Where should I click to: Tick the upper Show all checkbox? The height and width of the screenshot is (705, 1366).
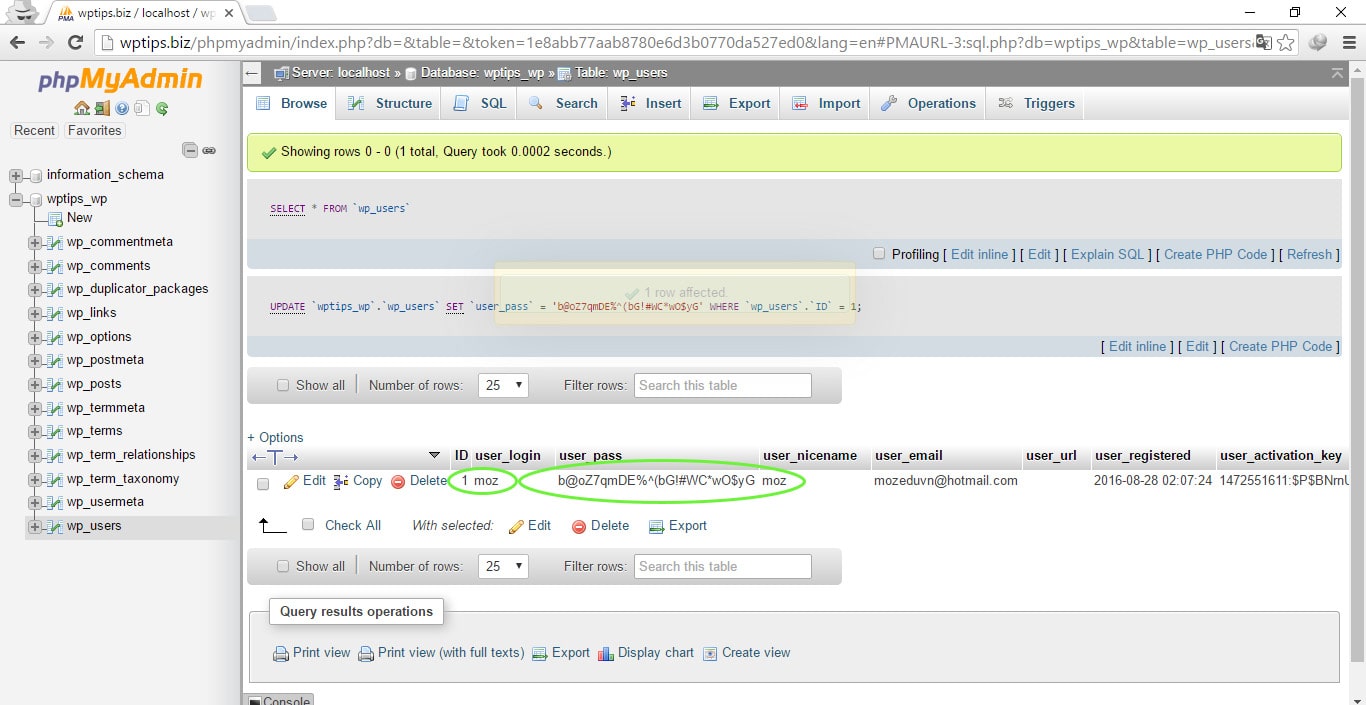tap(283, 385)
